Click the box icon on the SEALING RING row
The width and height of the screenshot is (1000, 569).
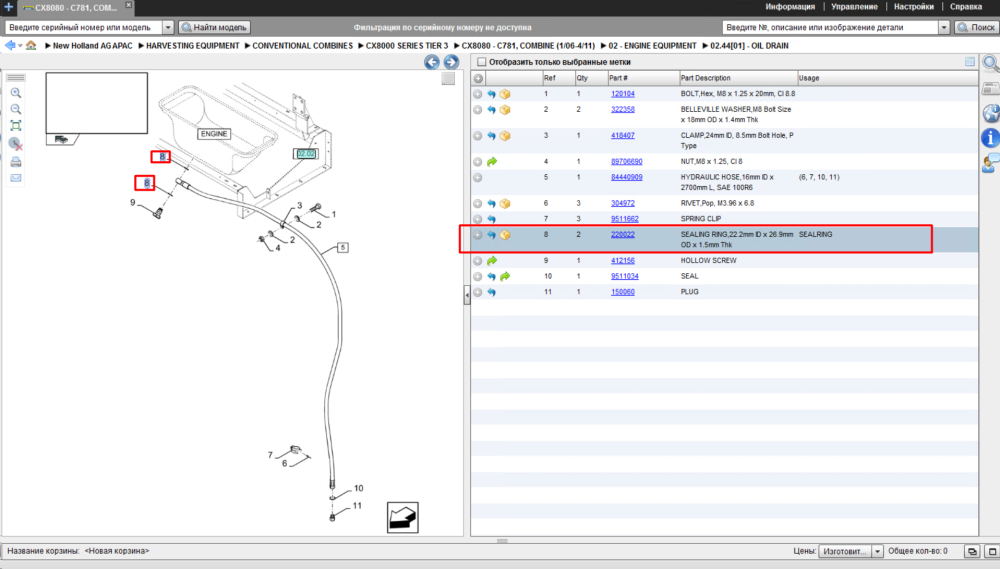(x=505, y=235)
